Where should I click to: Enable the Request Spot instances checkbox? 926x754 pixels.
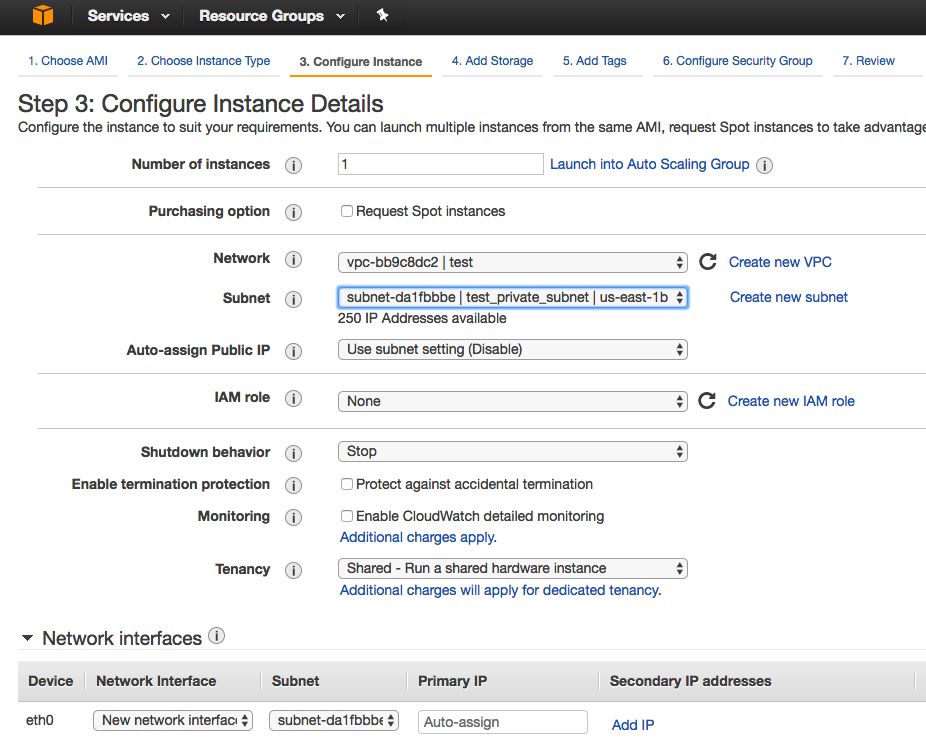click(x=346, y=211)
